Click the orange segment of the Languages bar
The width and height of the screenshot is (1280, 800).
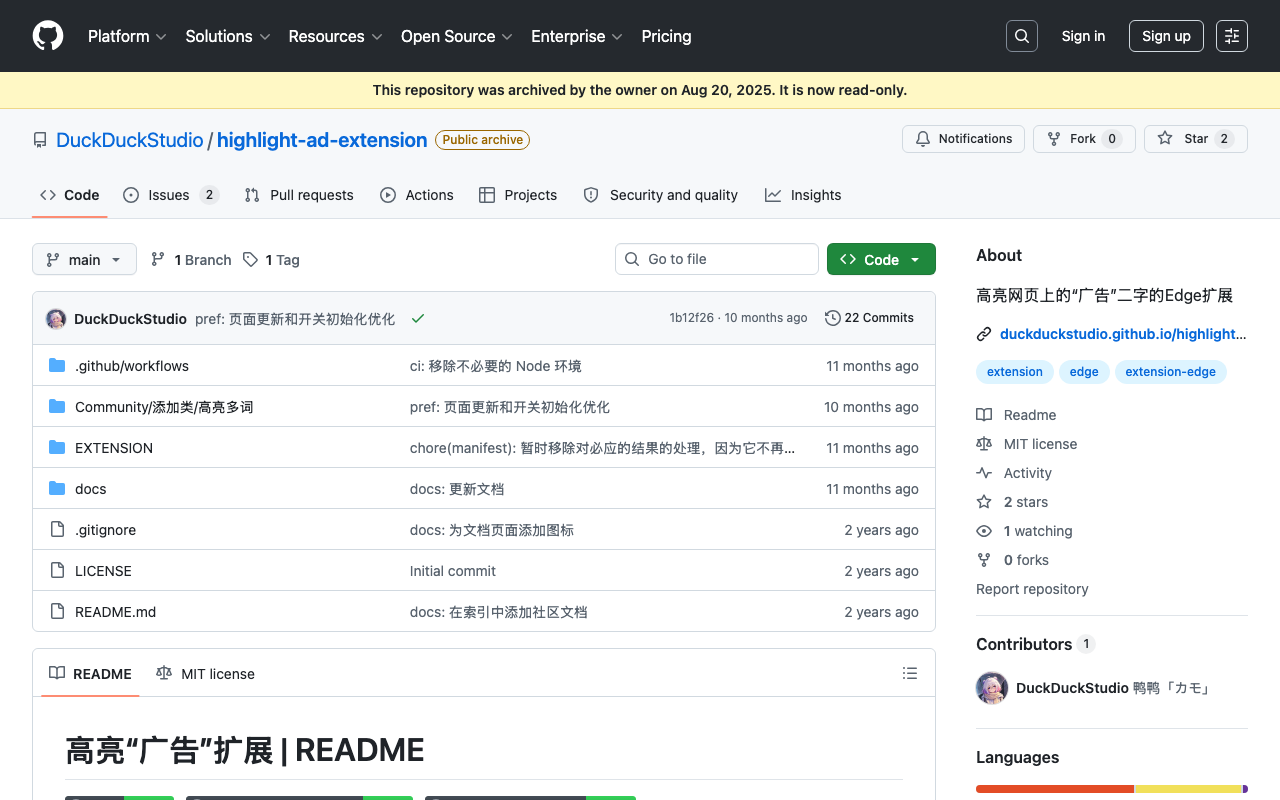pyautogui.click(x=1055, y=790)
